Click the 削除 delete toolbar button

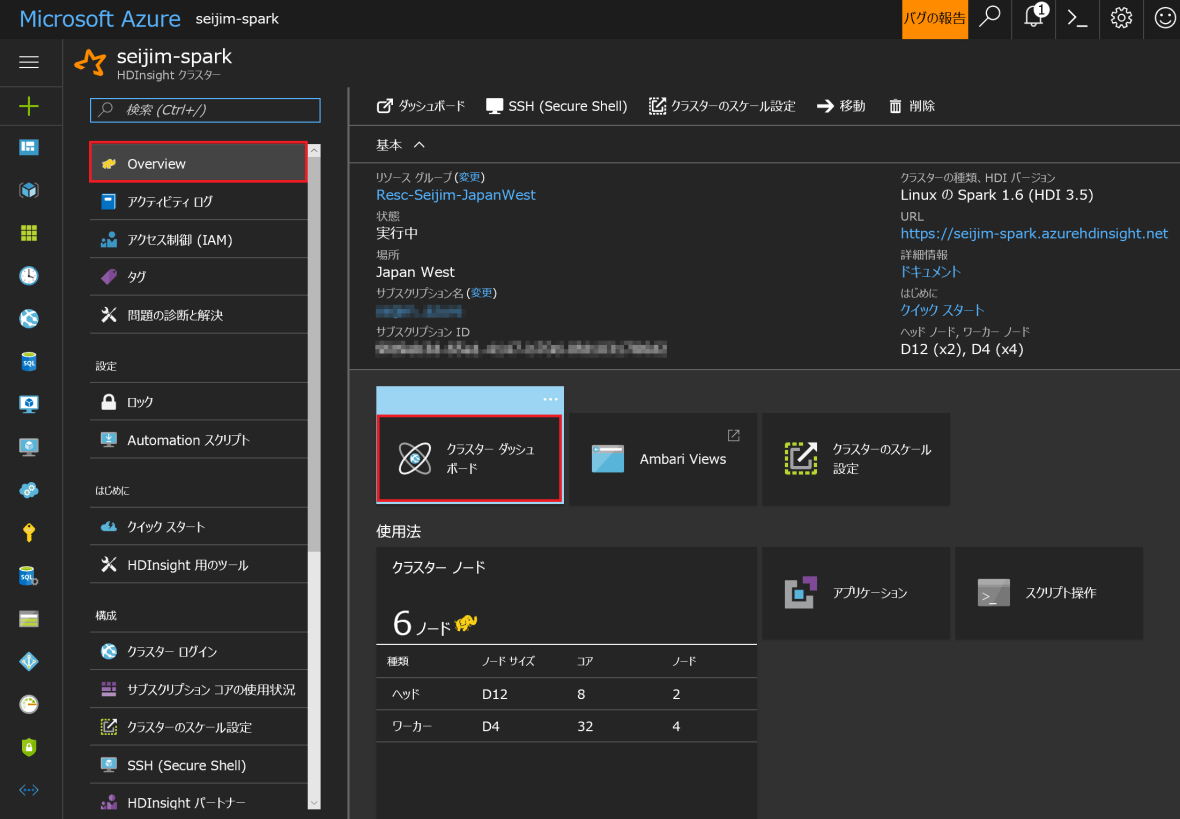[912, 106]
